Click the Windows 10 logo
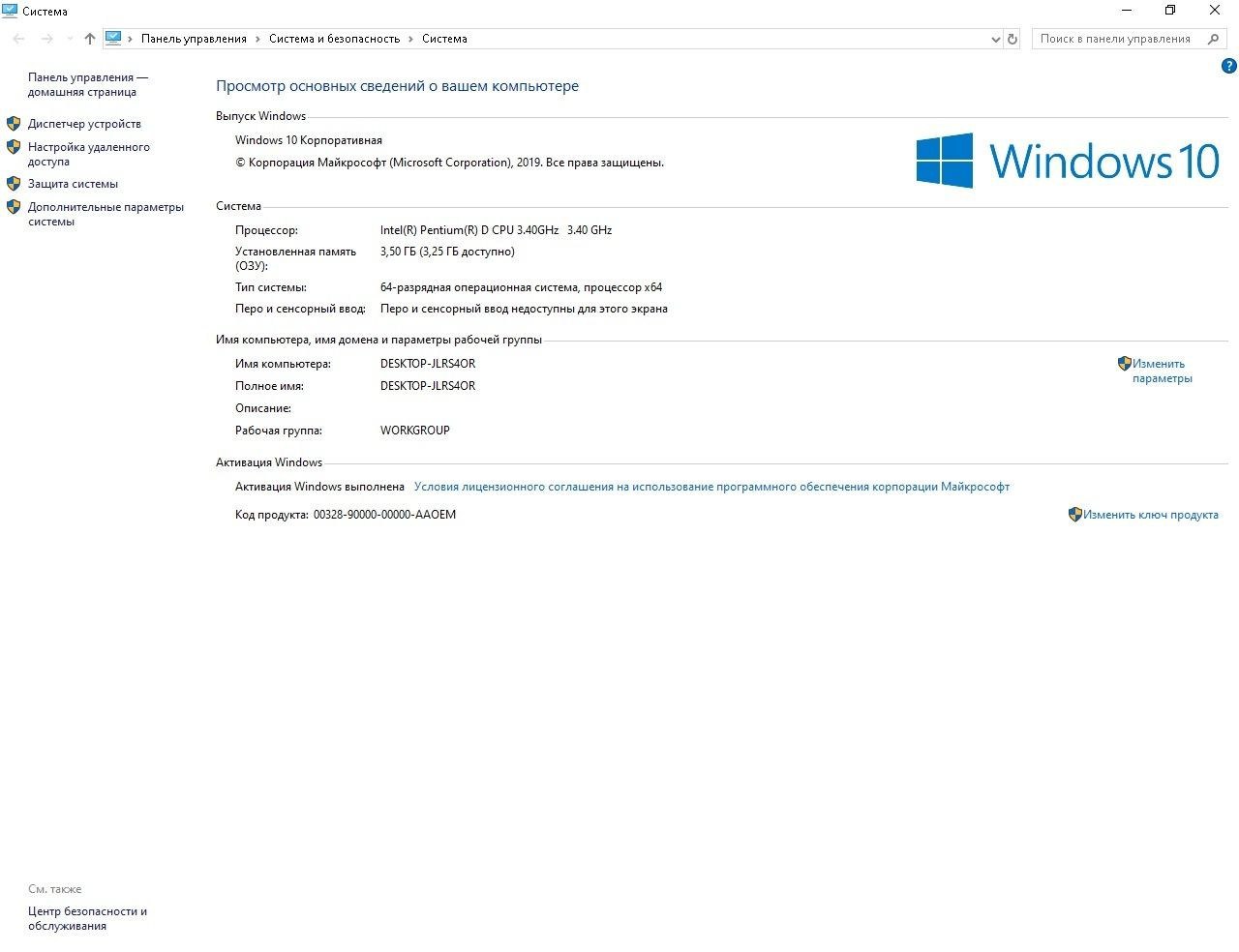Image resolution: width=1239 pixels, height=952 pixels. [1068, 161]
